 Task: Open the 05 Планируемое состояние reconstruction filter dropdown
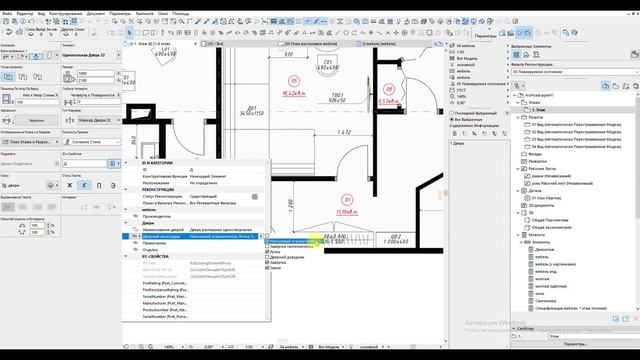pyautogui.click(x=575, y=72)
